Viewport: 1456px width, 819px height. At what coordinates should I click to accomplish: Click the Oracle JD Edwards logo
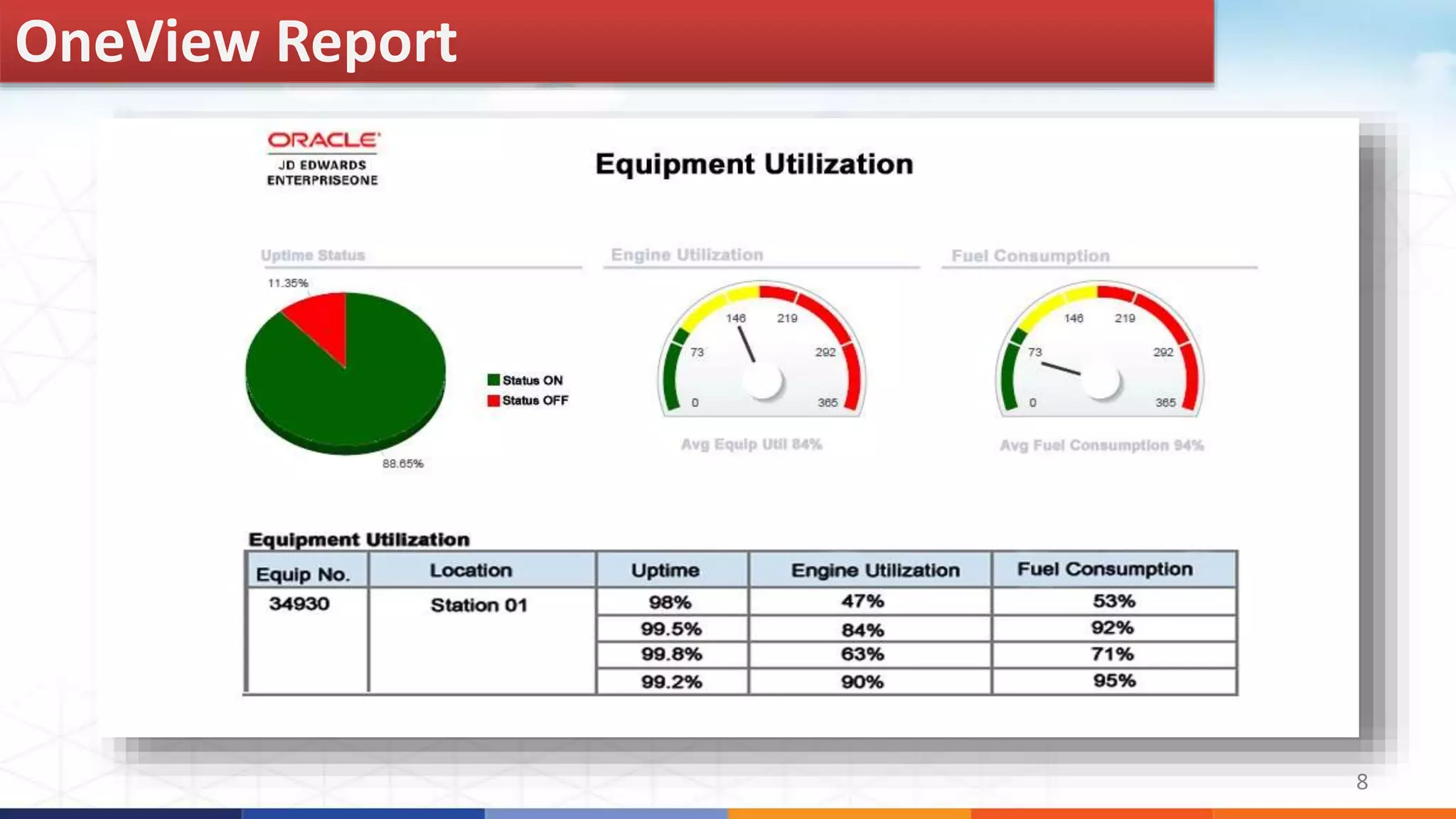323,159
